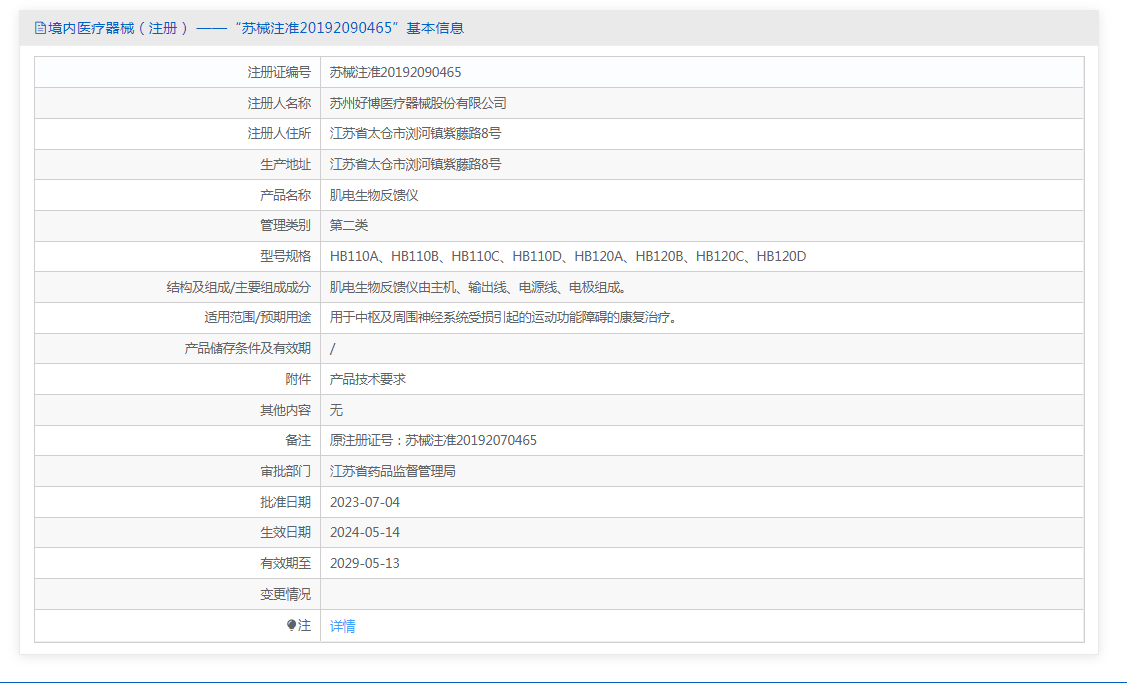Click the 结构及组成/主要组成成分 label
Screen dimensions: 1127x683
click(x=239, y=288)
